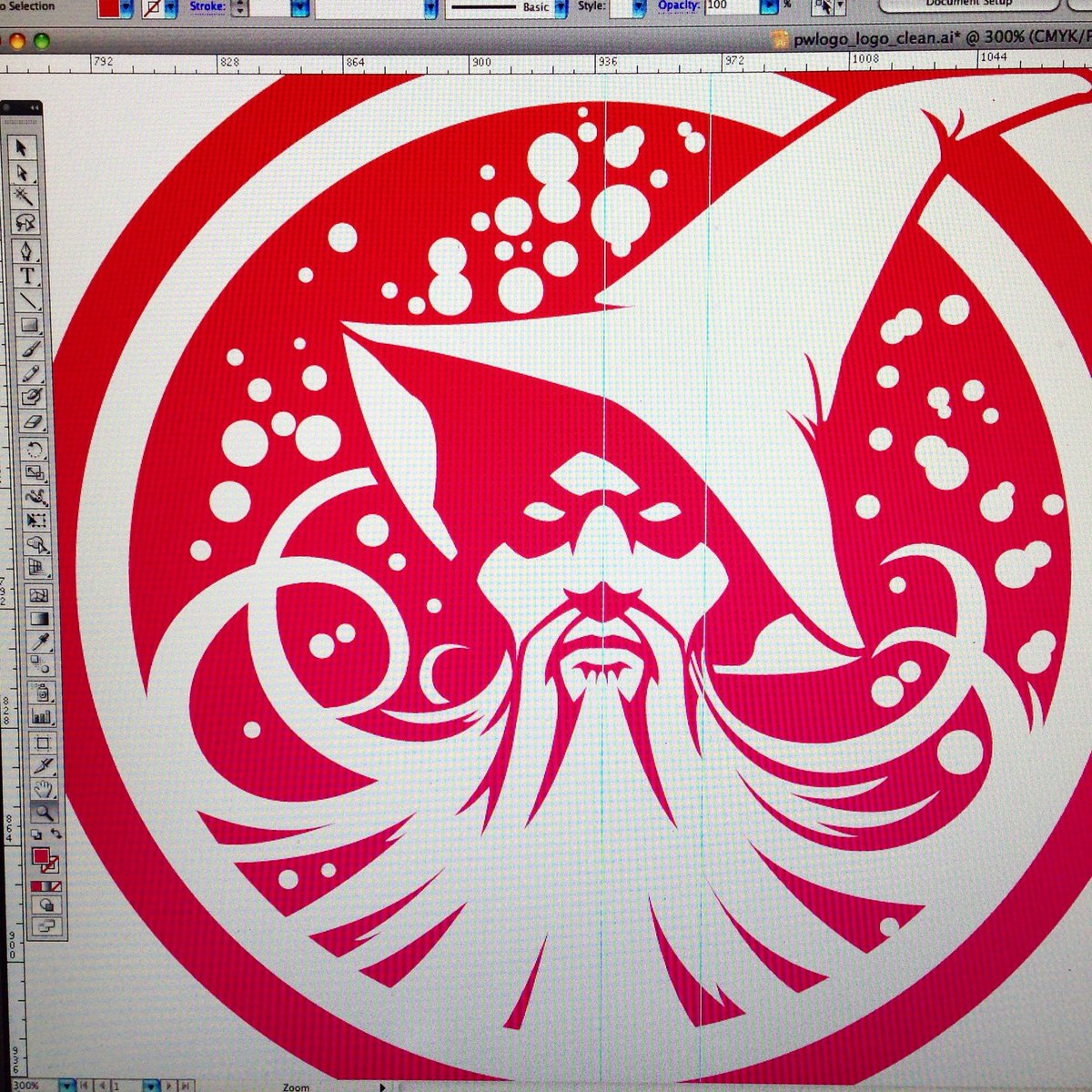Select the Zoom magnifier tool
The image size is (1092, 1092).
pos(45,813)
